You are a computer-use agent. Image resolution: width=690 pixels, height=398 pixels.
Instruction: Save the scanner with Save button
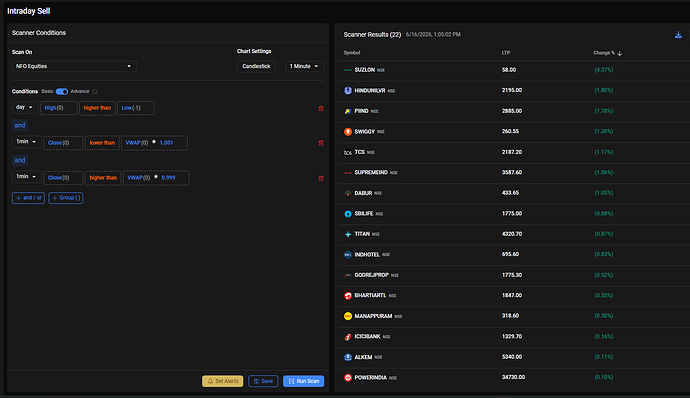[x=263, y=381]
